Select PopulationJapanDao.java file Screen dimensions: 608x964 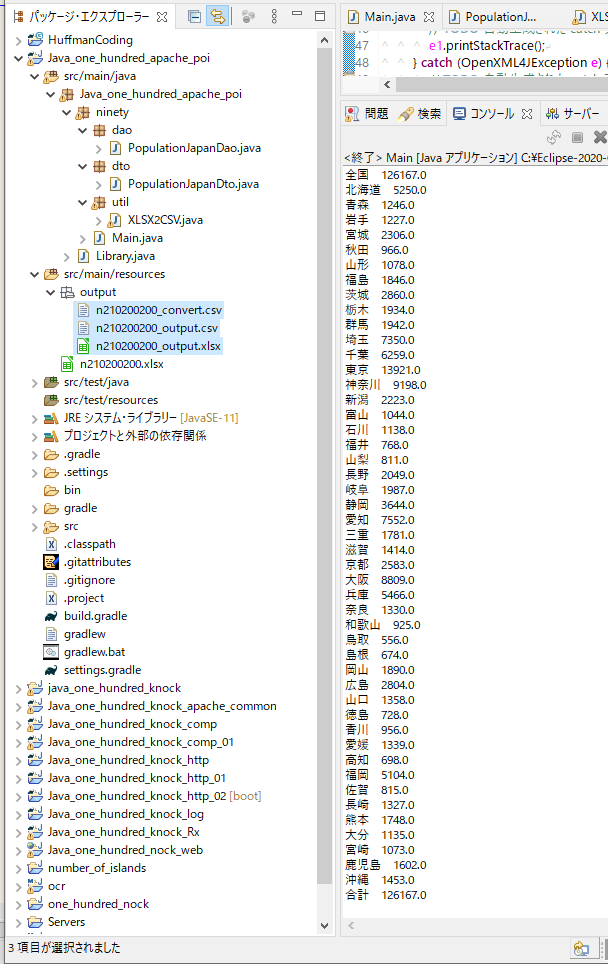tap(194, 148)
